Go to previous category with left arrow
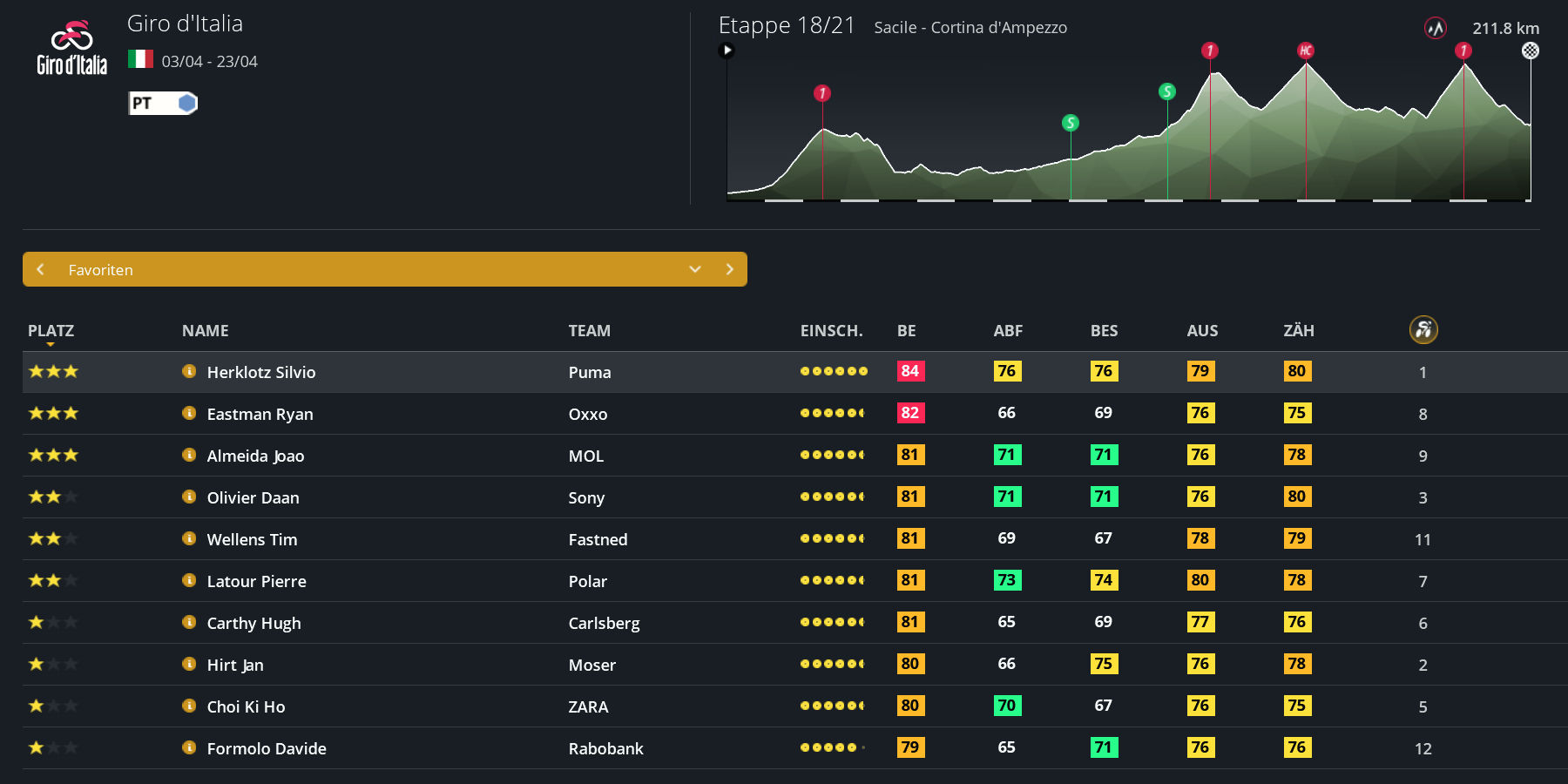1568x784 pixels. click(x=40, y=270)
